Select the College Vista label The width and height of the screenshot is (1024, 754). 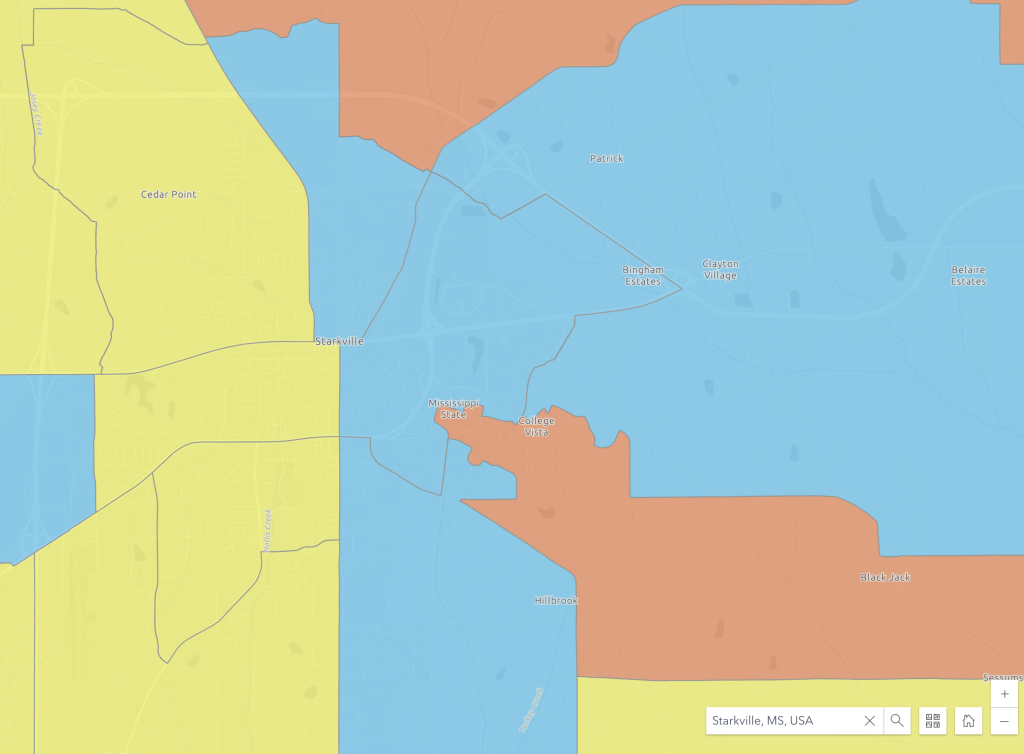[537, 427]
